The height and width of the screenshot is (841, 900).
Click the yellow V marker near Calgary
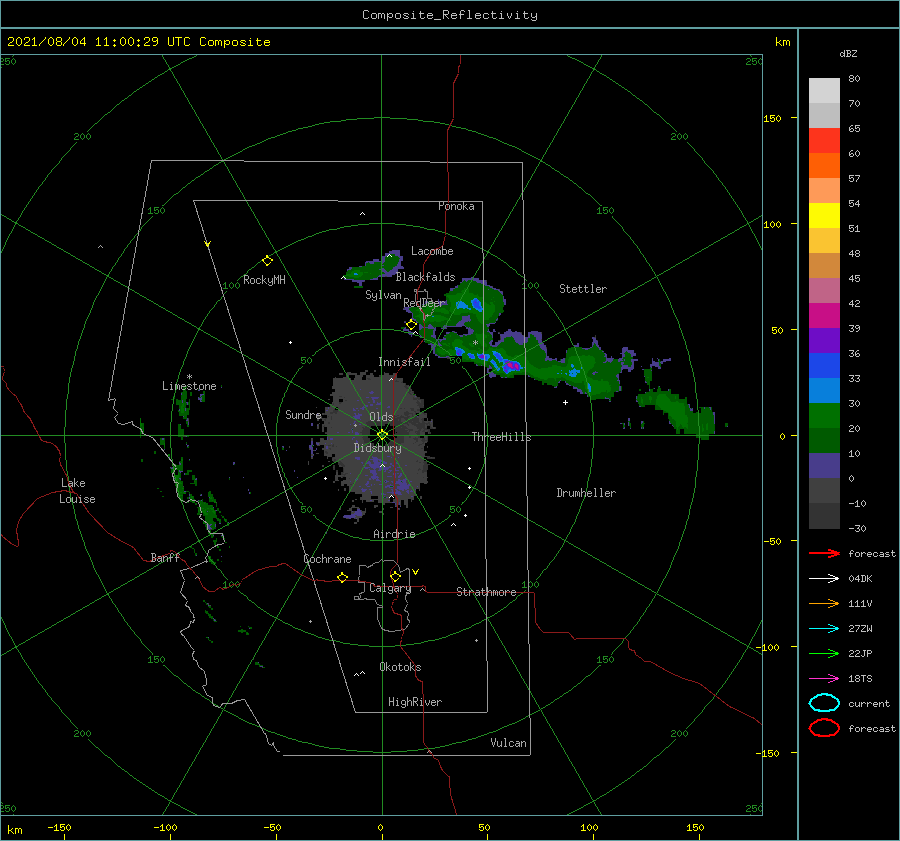(415, 572)
